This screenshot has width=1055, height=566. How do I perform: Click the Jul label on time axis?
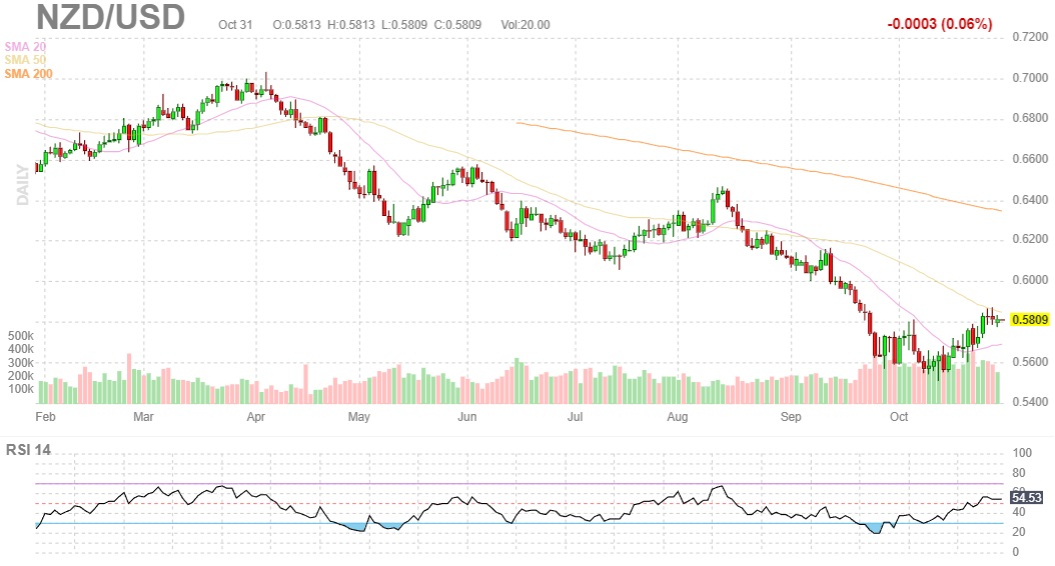[575, 417]
